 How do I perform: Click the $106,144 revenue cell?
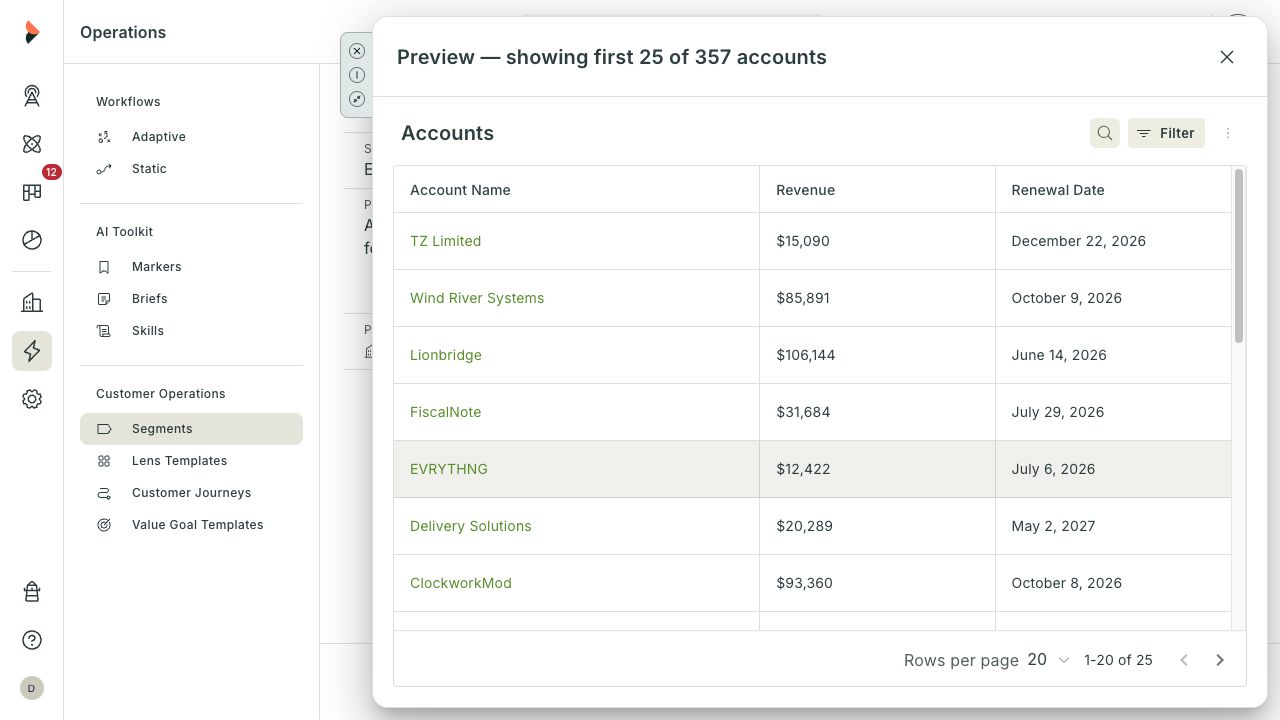tap(877, 355)
